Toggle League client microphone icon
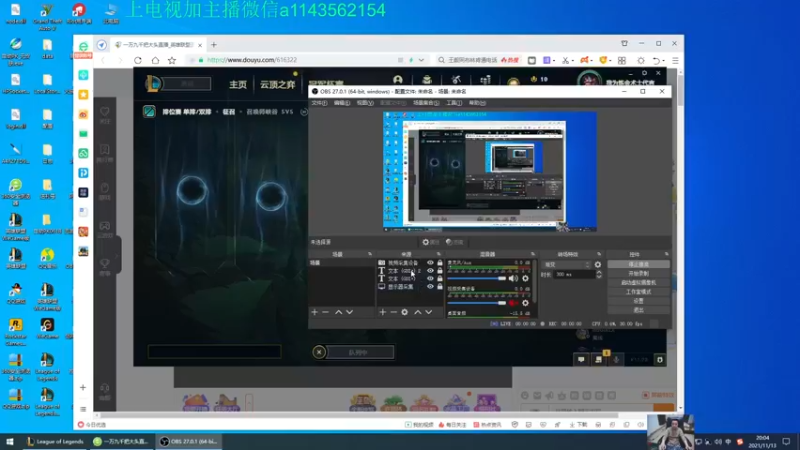 [x=616, y=360]
